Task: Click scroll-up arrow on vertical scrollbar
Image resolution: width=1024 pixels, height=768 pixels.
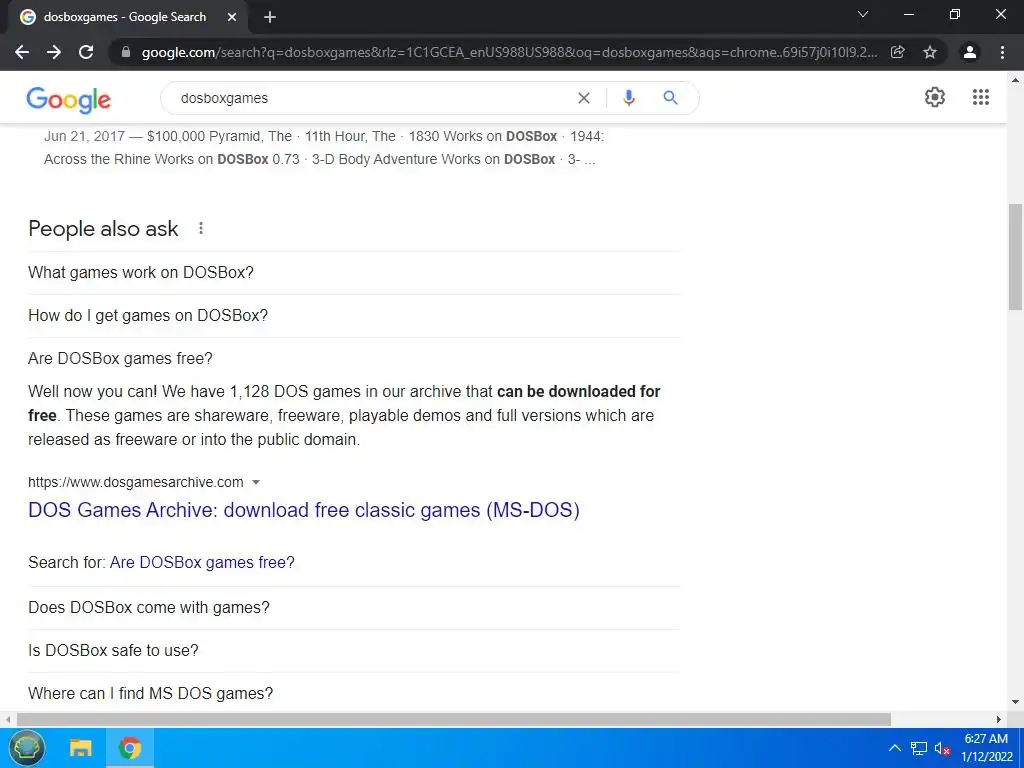Action: [1015, 81]
